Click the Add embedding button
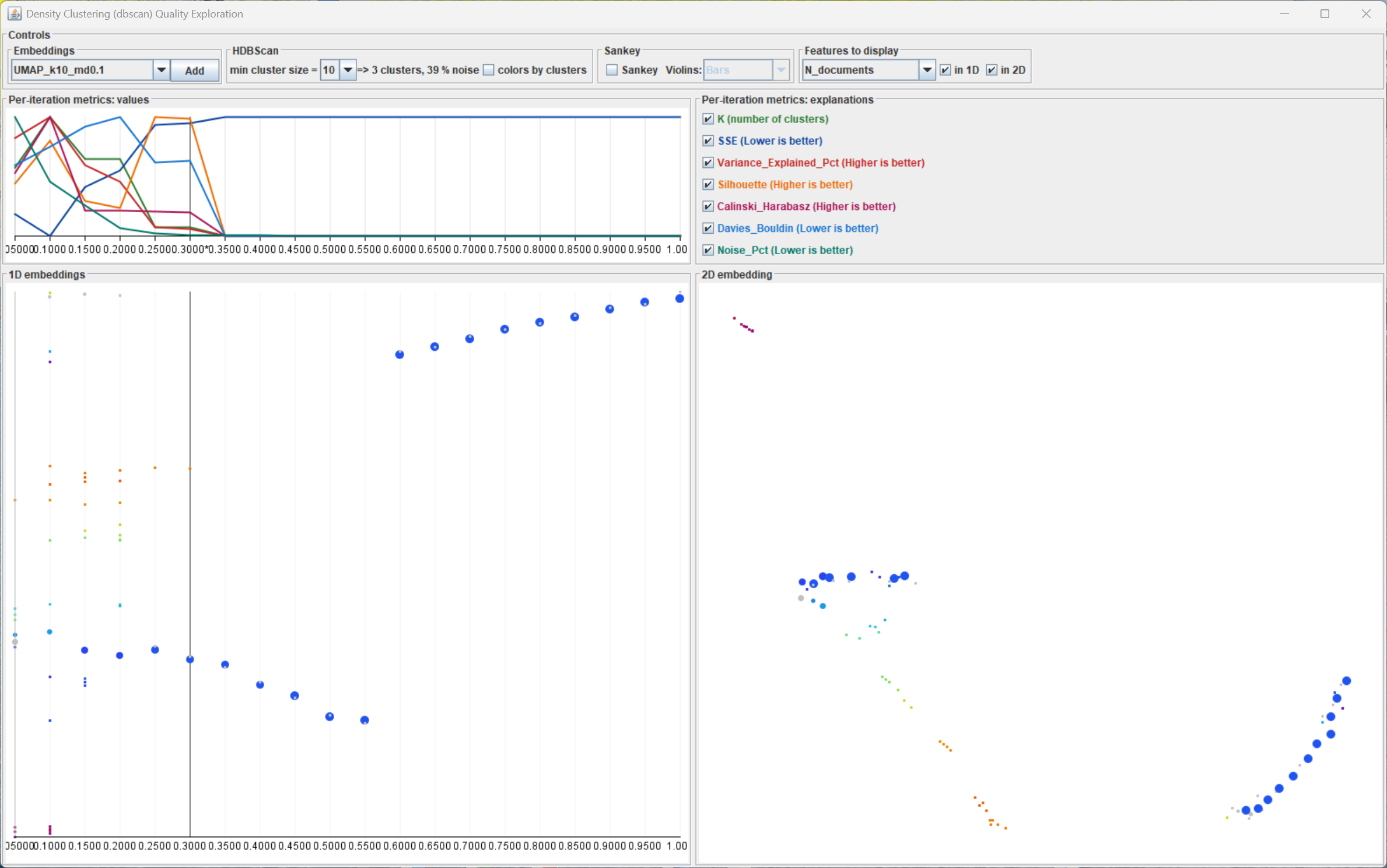The width and height of the screenshot is (1387, 868). click(x=195, y=71)
